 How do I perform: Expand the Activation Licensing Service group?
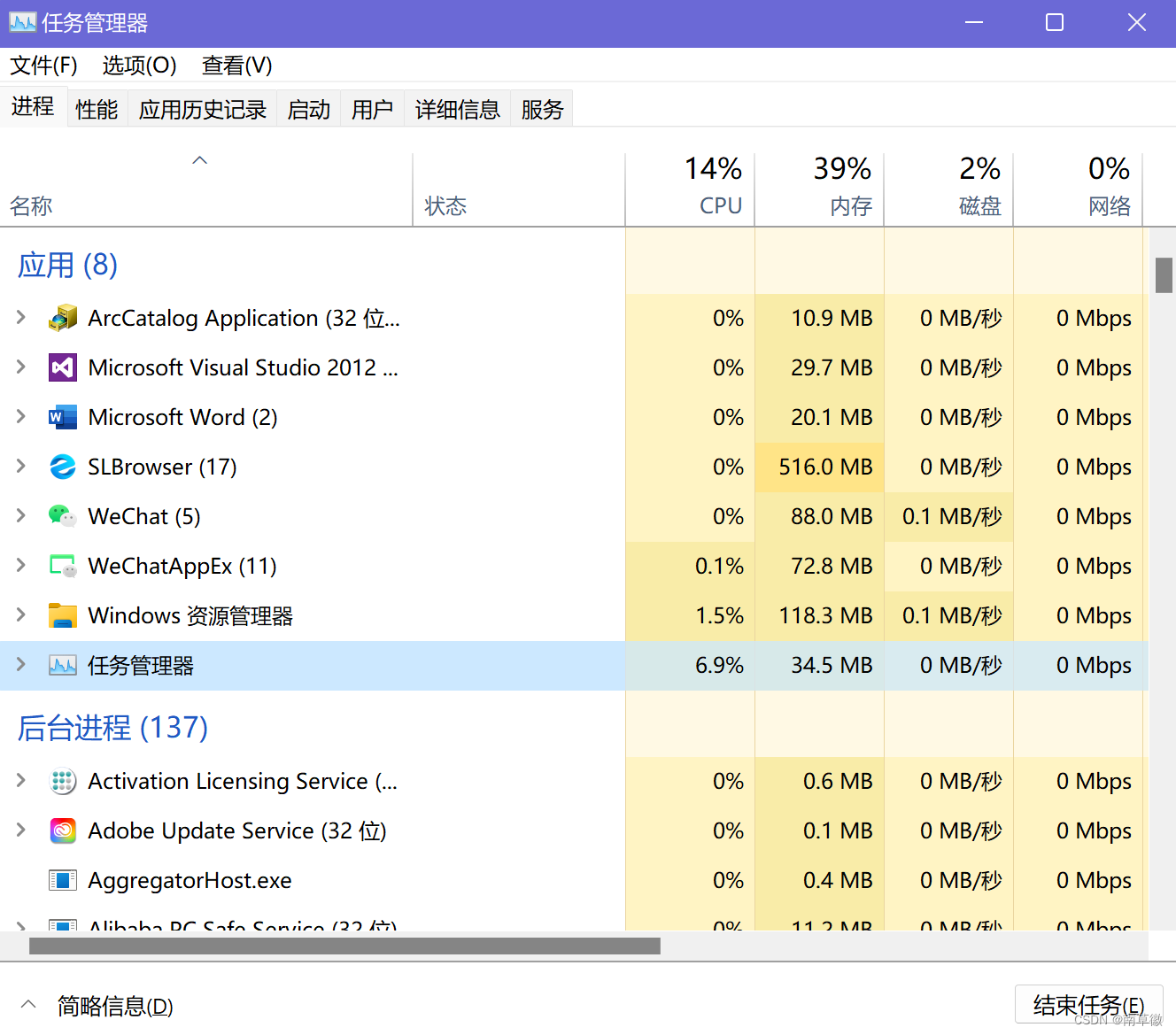[21, 780]
